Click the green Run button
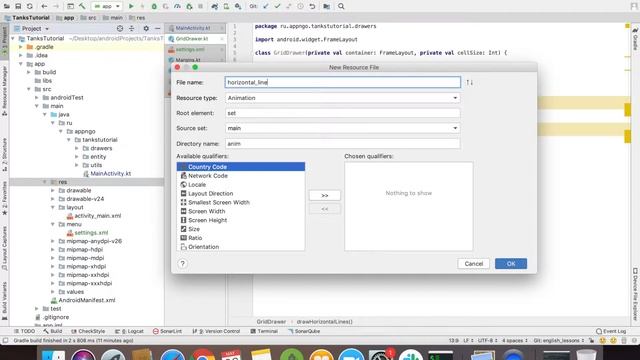The image size is (640, 360). pos(131,6)
